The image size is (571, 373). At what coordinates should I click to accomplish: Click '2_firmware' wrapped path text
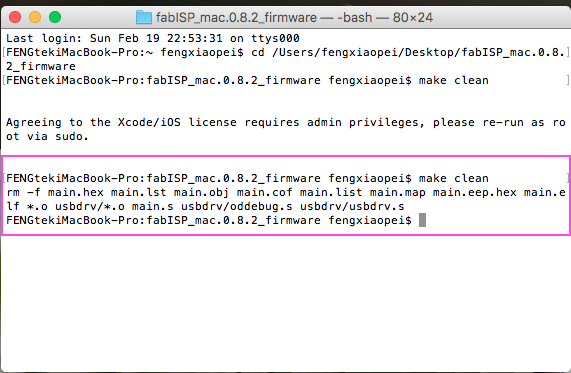click(41, 66)
